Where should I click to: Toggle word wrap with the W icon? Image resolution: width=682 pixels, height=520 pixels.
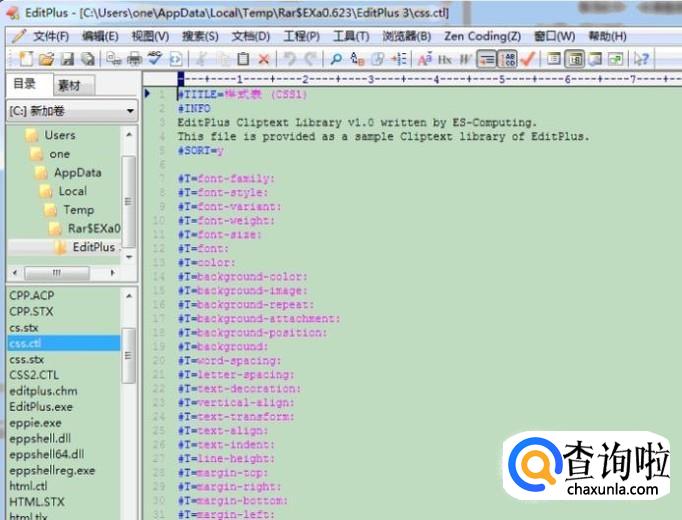[x=465, y=59]
